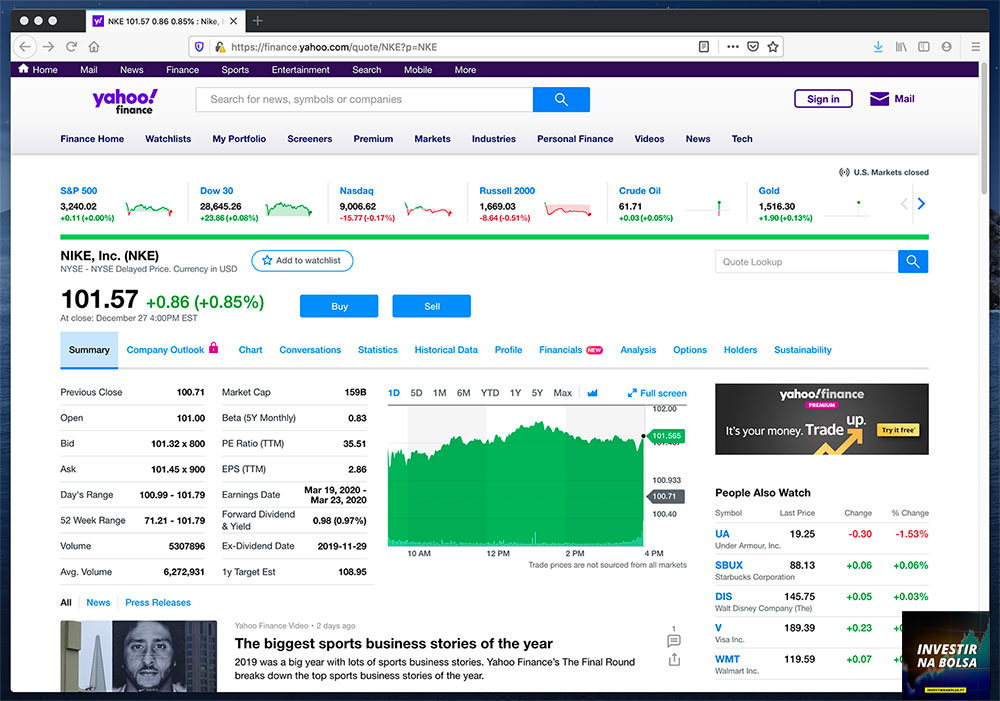Open the Library bookshelf icon
This screenshot has width=1000, height=701.
pos(901,47)
